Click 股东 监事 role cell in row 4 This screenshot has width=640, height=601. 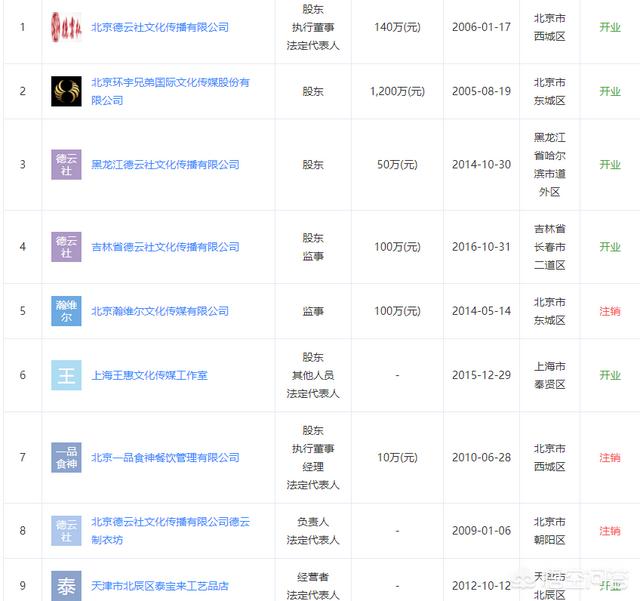pyautogui.click(x=313, y=247)
